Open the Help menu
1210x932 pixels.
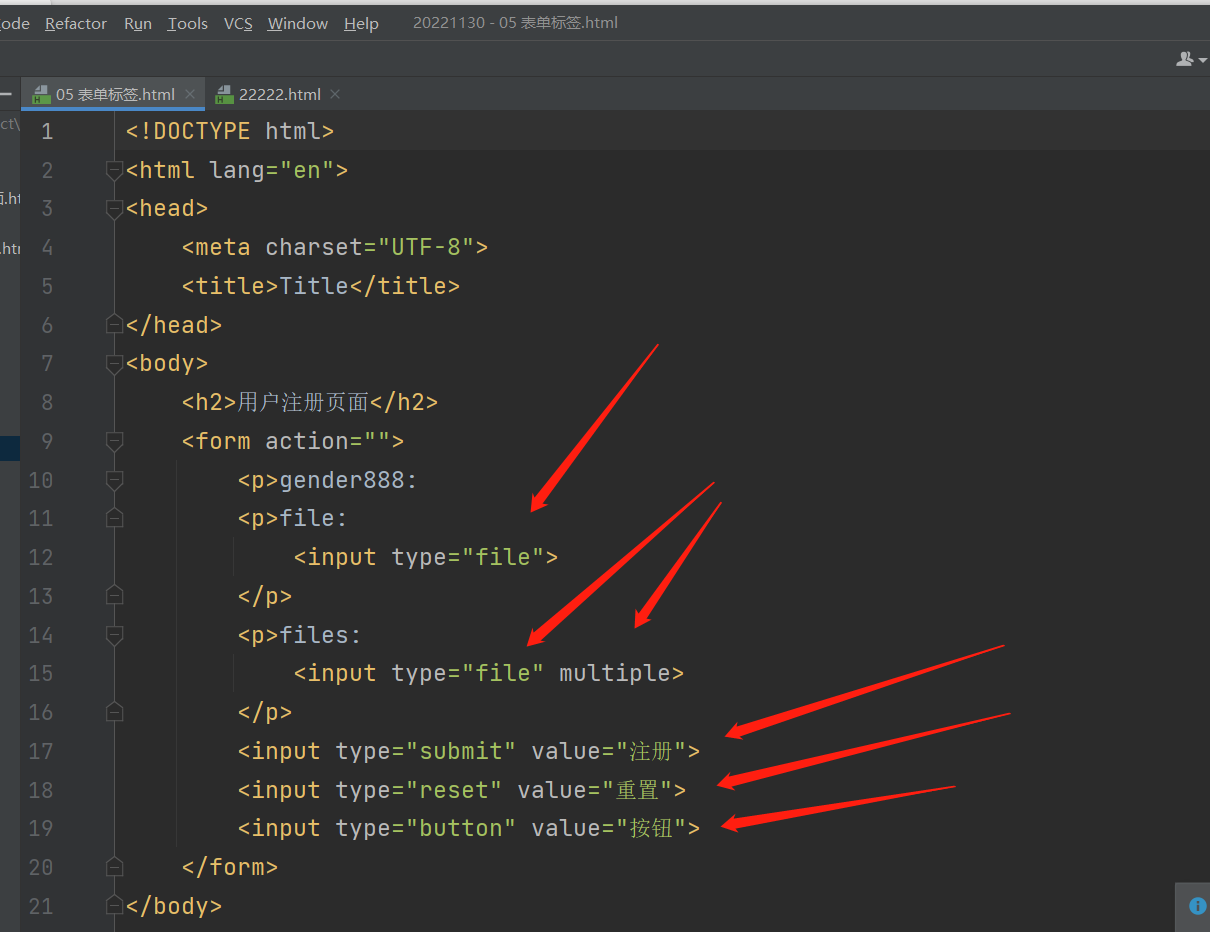[361, 23]
